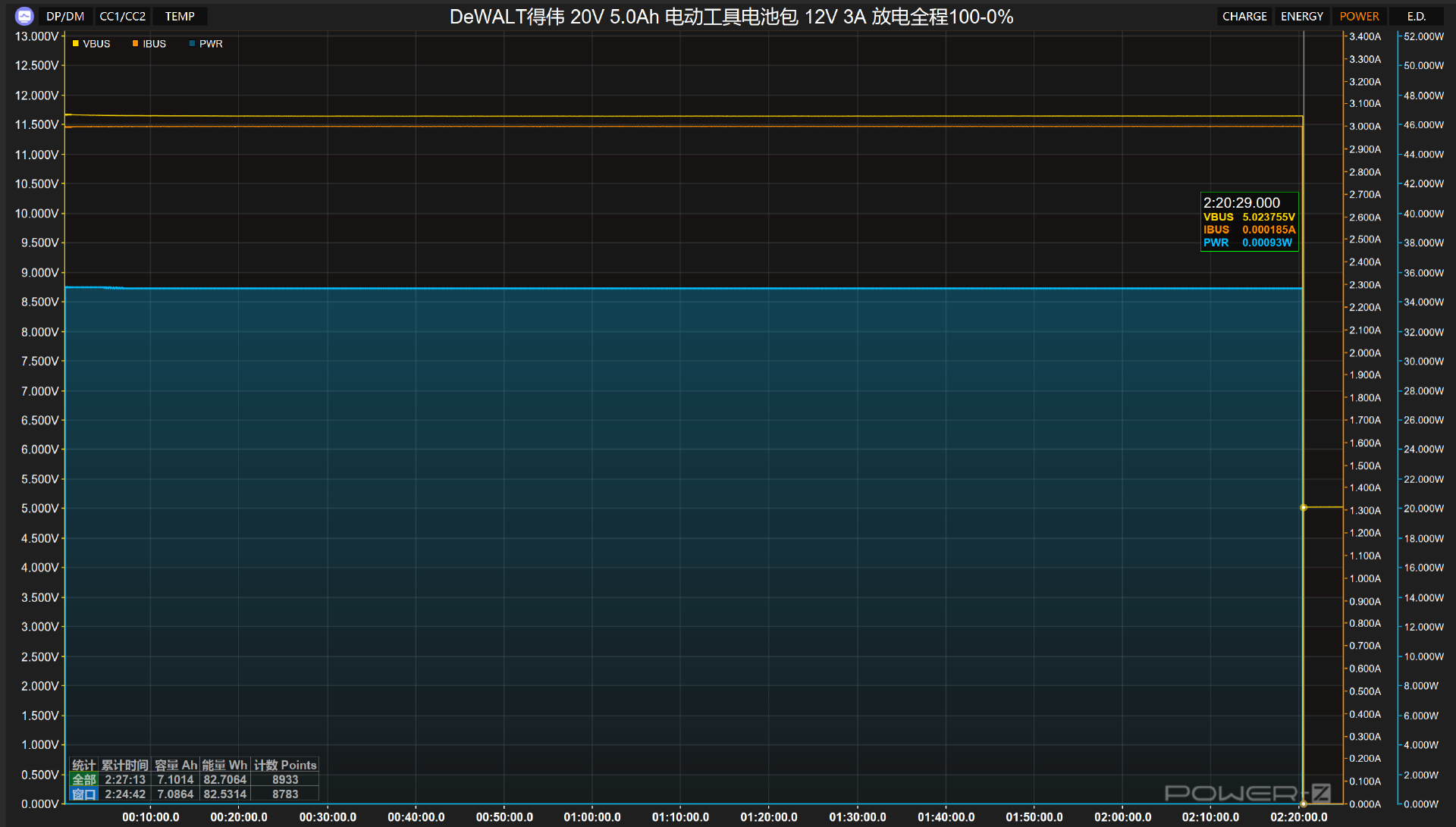Open the E.D. tab
1456x827 pixels.
tap(1417, 16)
